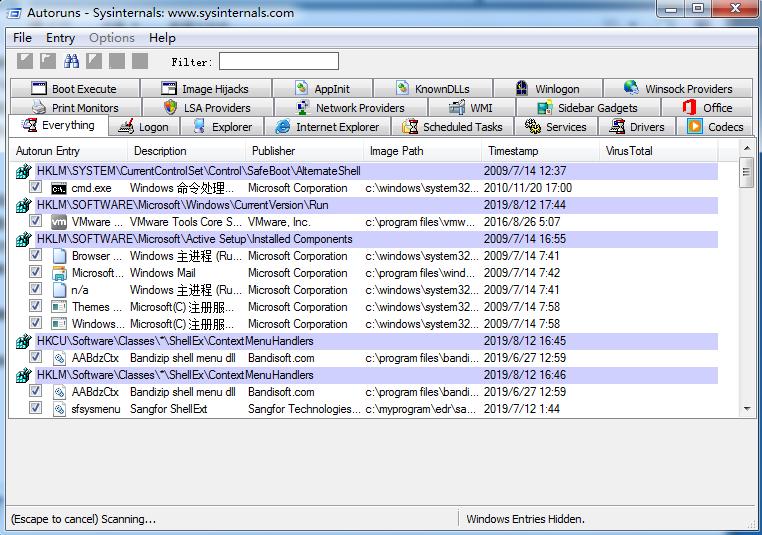Click the scroll down arrow of the list

[x=746, y=408]
